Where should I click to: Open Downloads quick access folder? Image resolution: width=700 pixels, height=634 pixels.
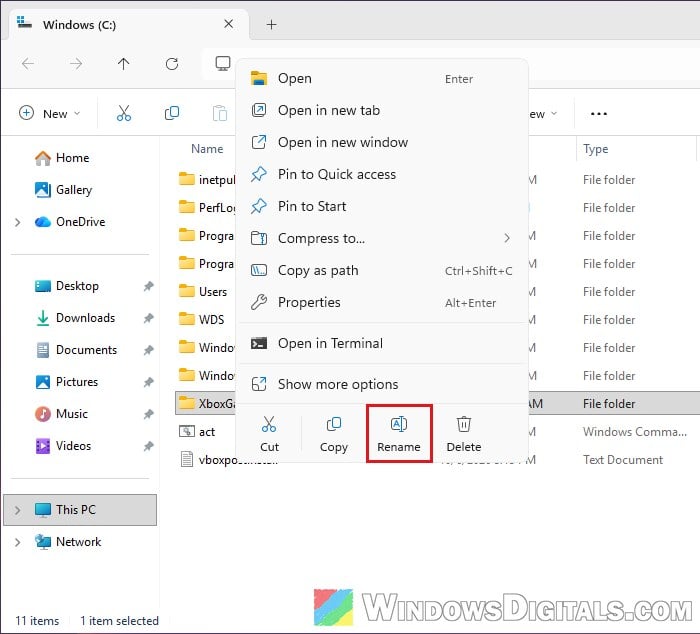point(75,318)
